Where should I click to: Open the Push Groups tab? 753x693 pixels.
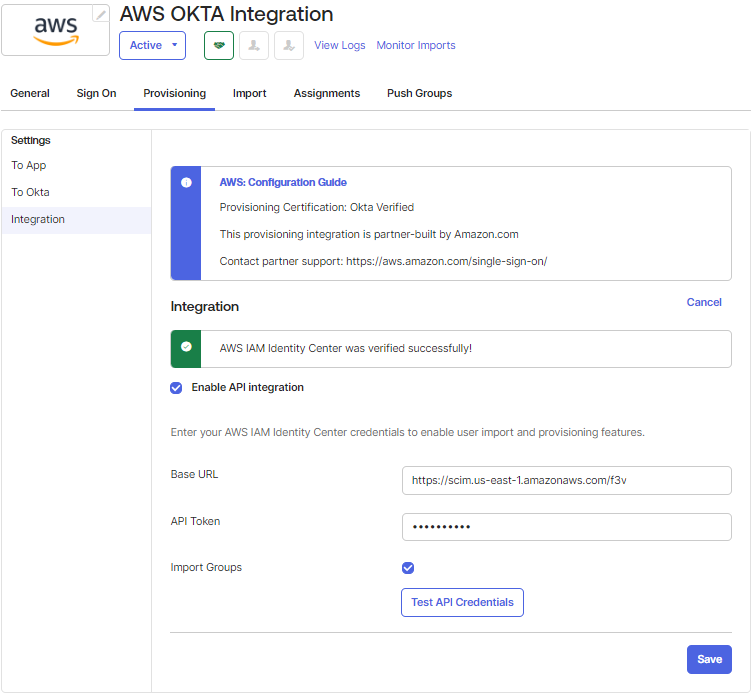pos(420,93)
